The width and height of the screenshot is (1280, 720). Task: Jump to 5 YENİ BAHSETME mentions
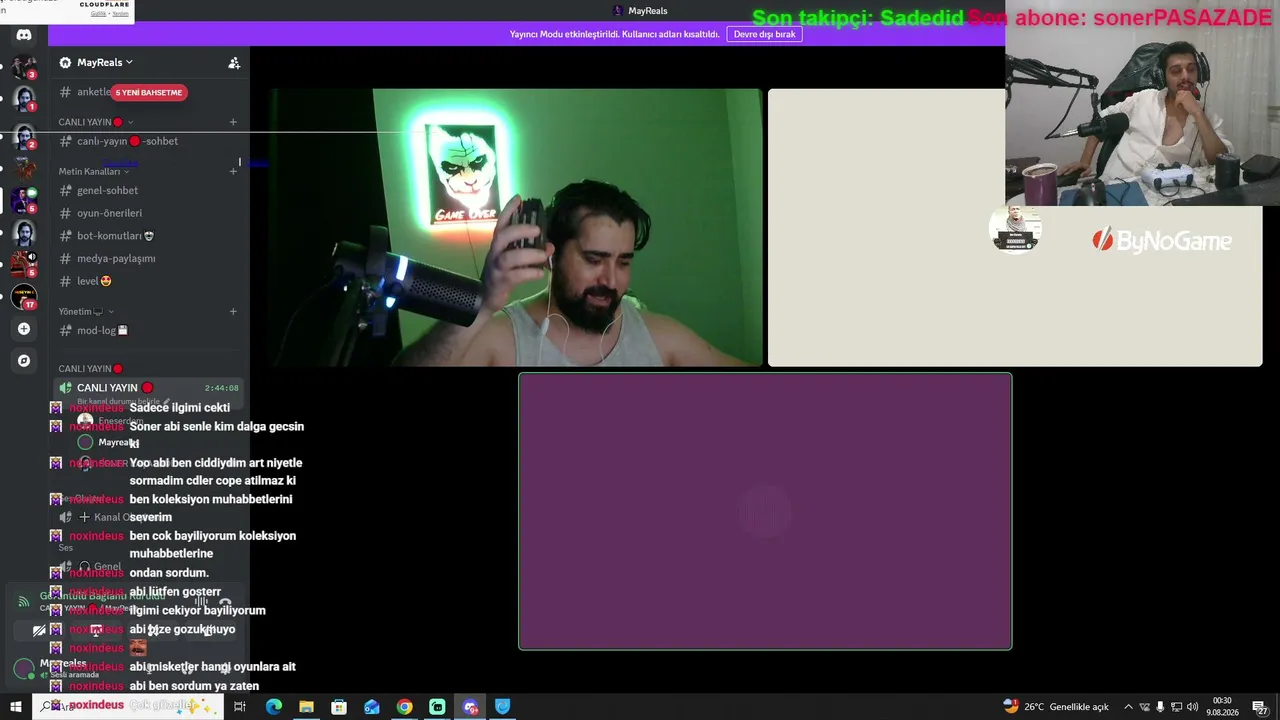tap(149, 92)
